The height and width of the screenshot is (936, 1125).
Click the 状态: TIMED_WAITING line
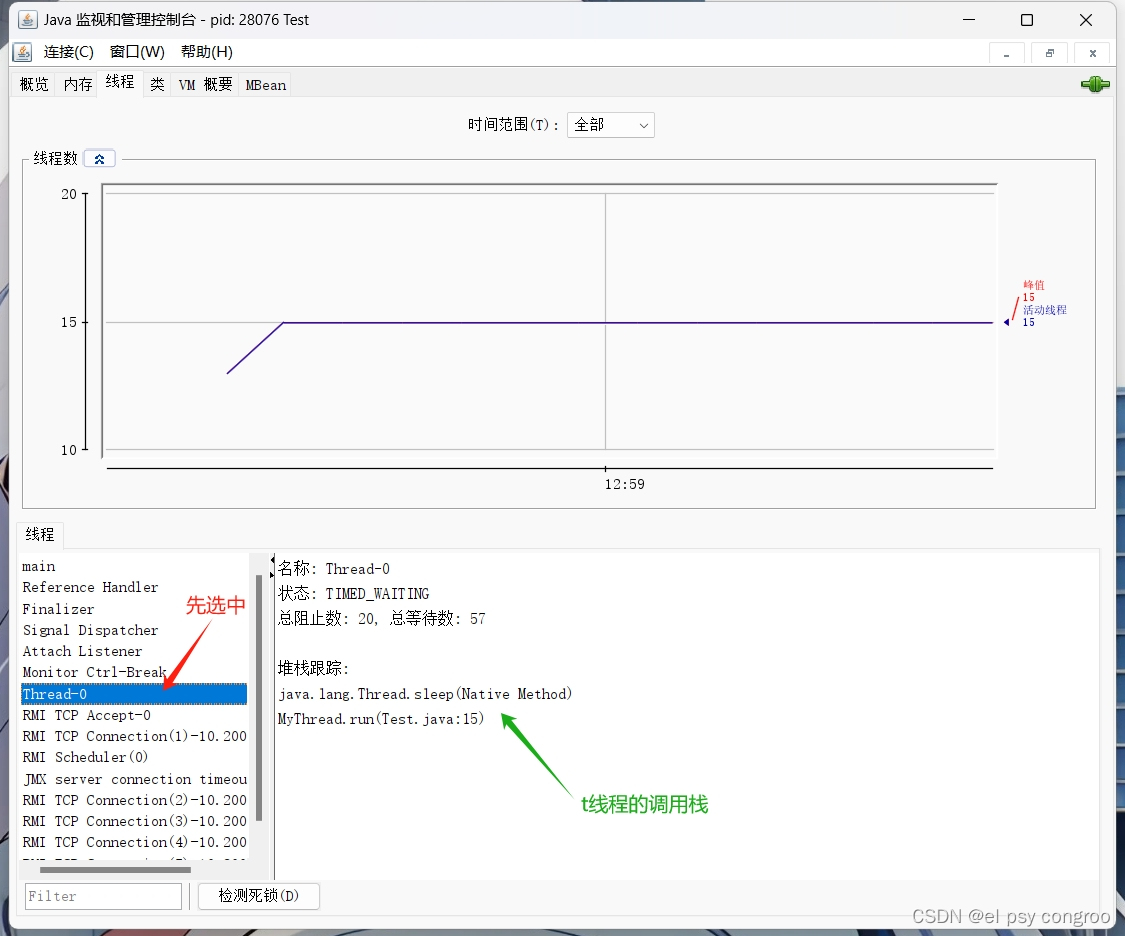click(x=354, y=594)
